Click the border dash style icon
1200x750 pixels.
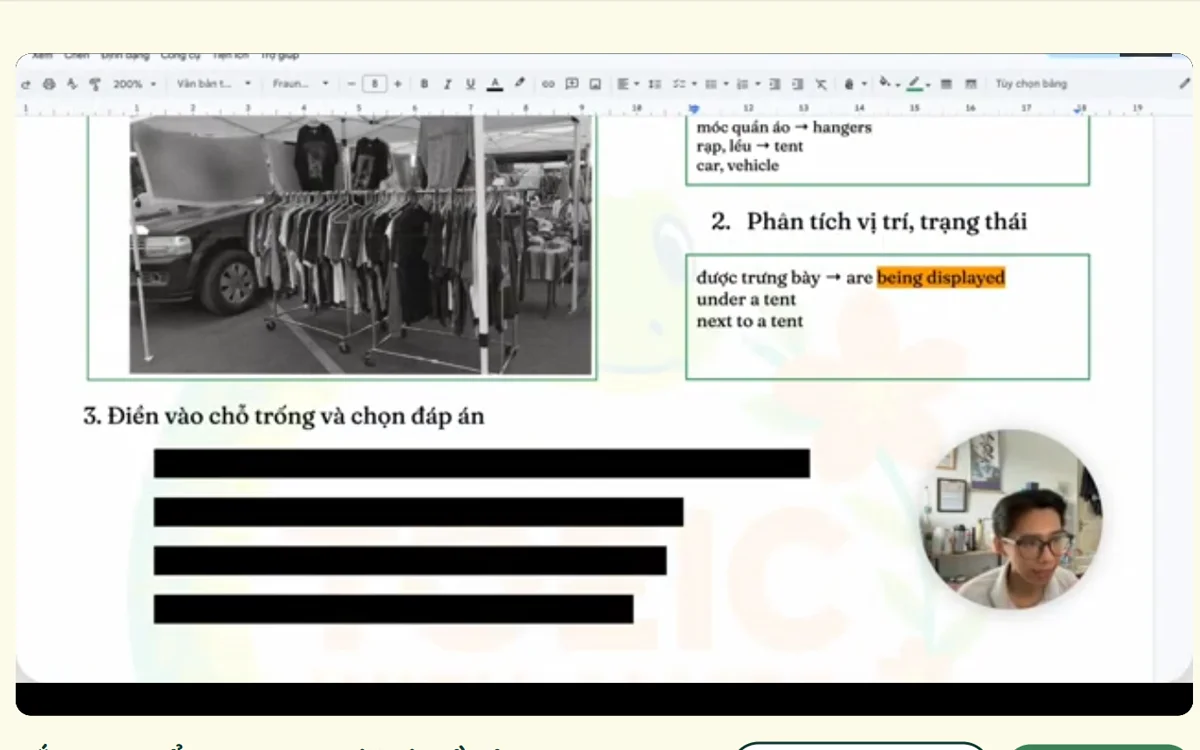tap(970, 84)
